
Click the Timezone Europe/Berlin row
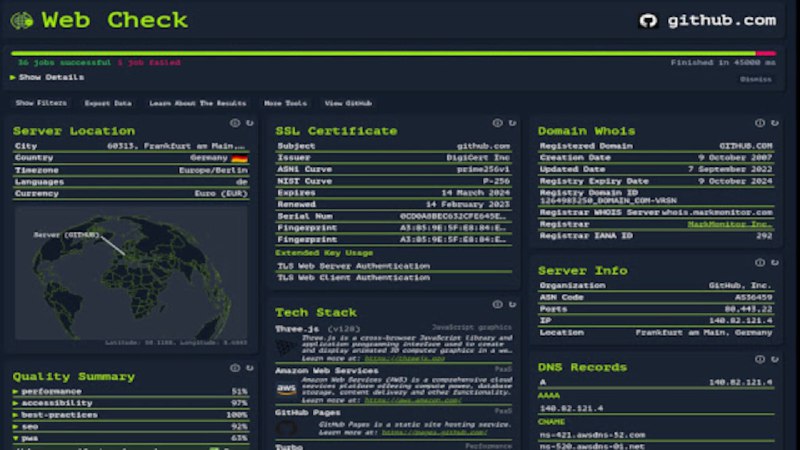131,170
